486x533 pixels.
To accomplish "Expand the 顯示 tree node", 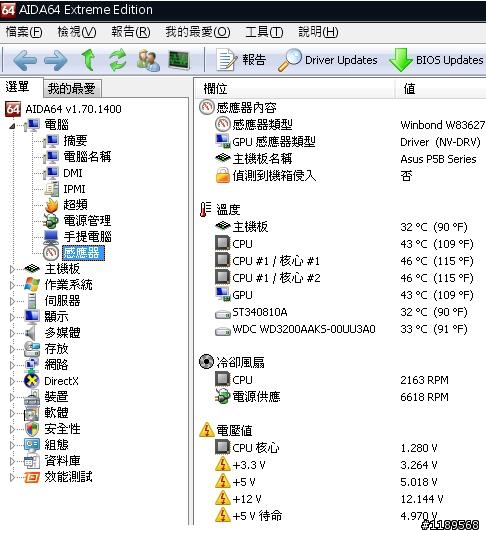I will pyautogui.click(x=13, y=317).
